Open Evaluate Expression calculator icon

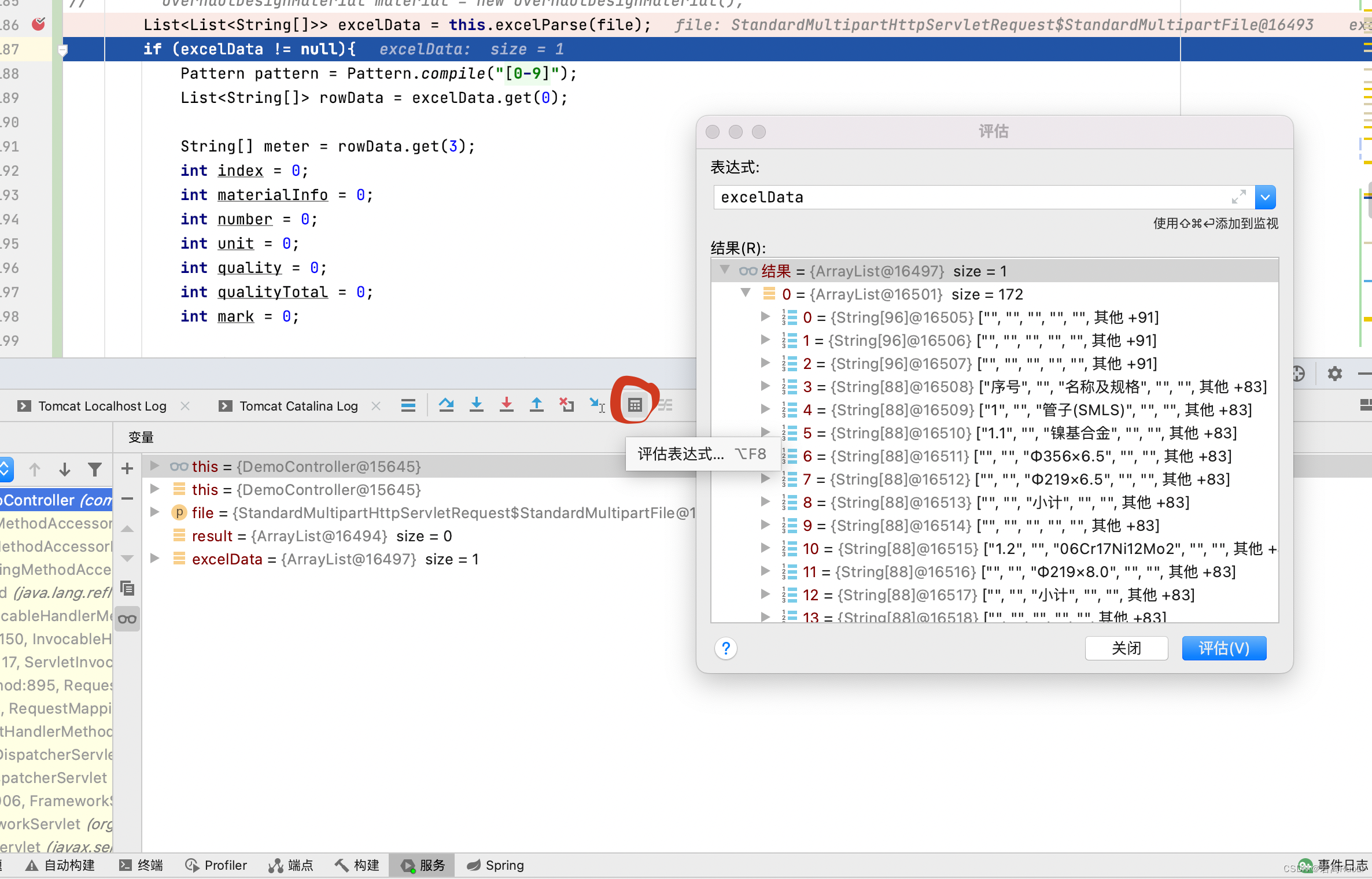pos(635,405)
